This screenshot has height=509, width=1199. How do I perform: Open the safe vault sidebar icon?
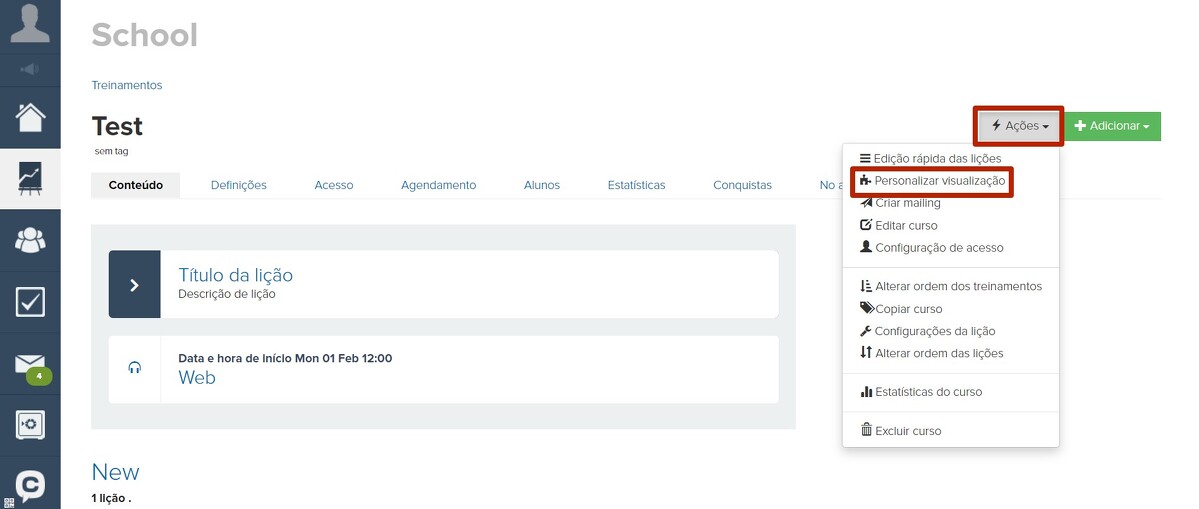coord(30,425)
